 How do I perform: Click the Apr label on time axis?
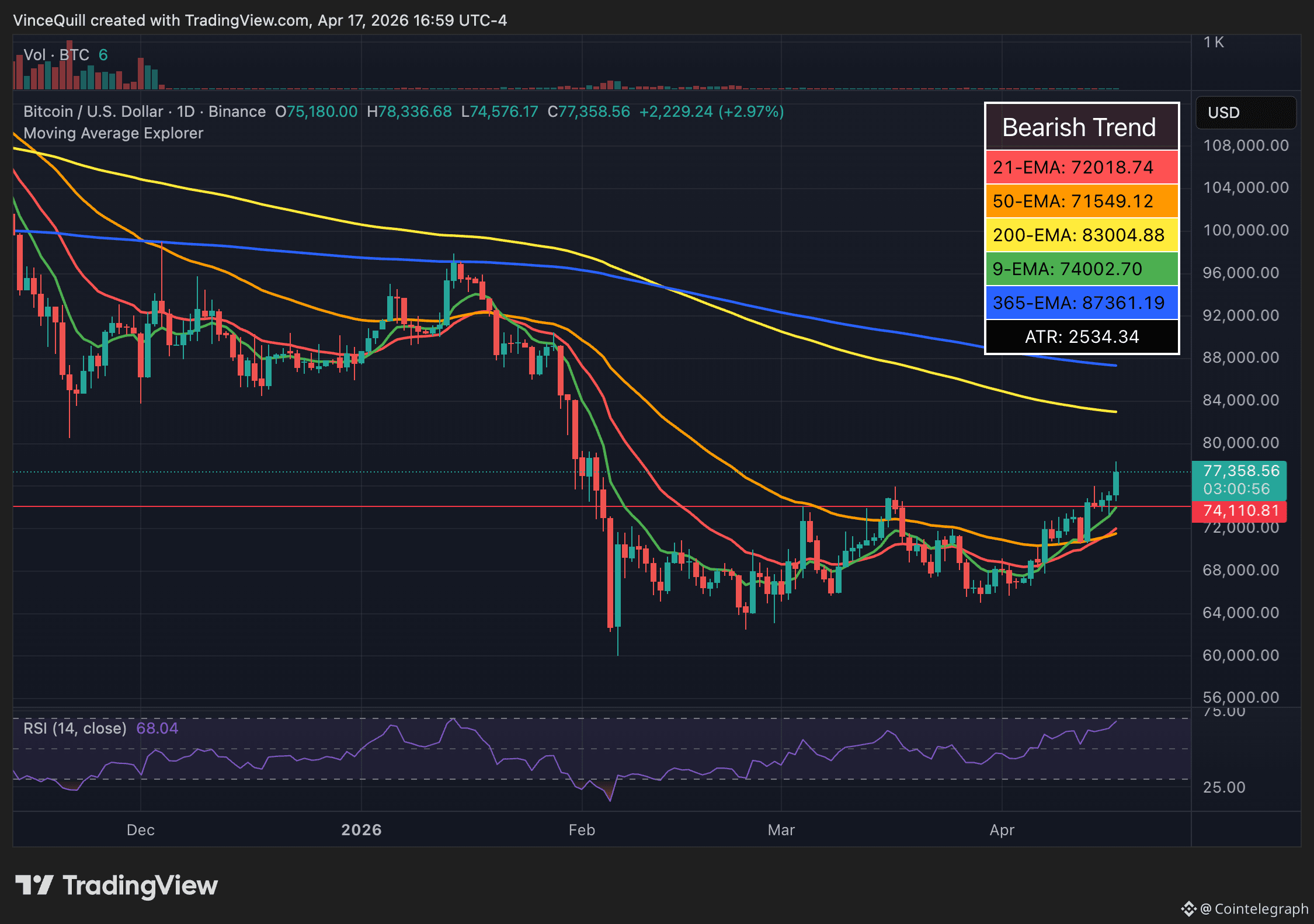coord(1002,829)
